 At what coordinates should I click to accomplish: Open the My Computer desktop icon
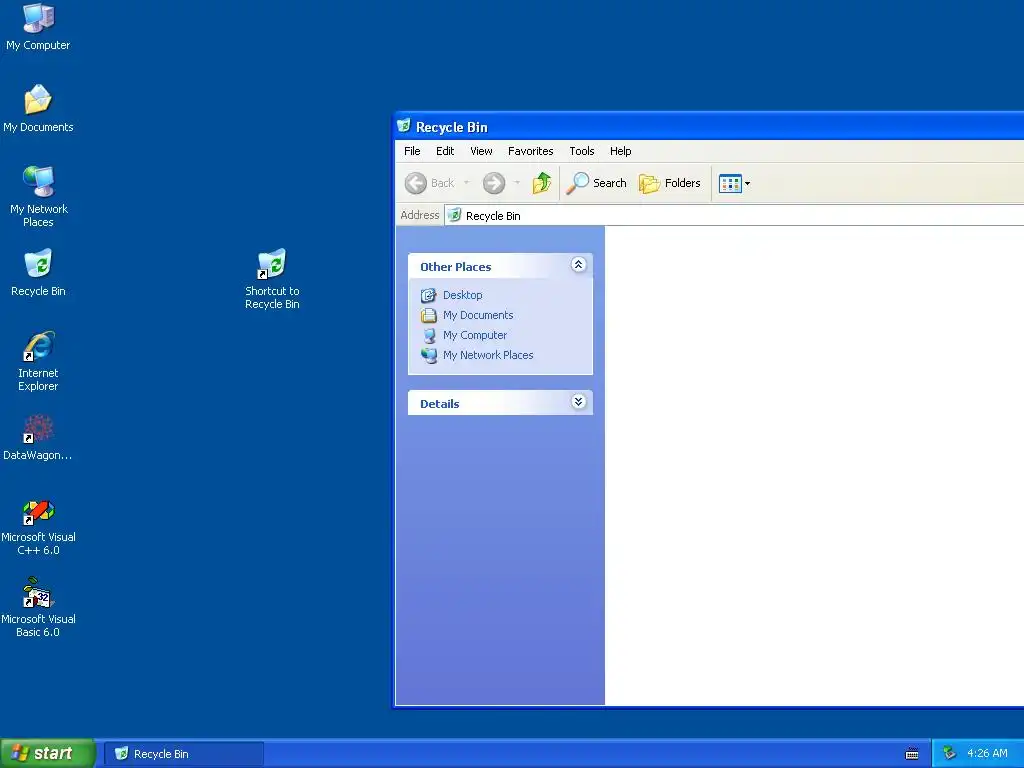(38, 26)
